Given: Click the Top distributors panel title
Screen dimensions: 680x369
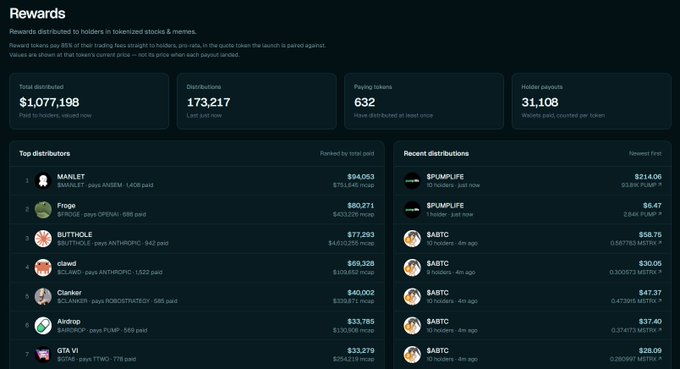Looking at the screenshot, I should click(45, 153).
